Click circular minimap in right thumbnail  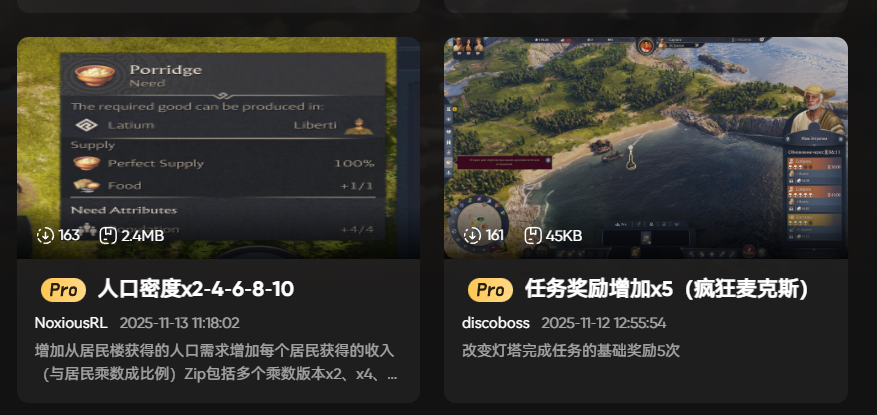pos(478,221)
